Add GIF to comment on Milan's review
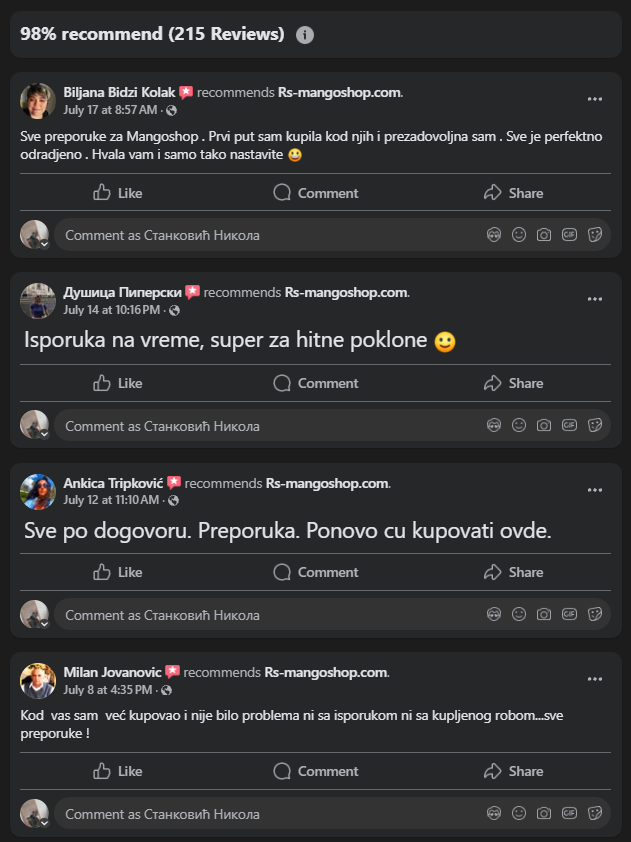This screenshot has width=631, height=842. (569, 813)
